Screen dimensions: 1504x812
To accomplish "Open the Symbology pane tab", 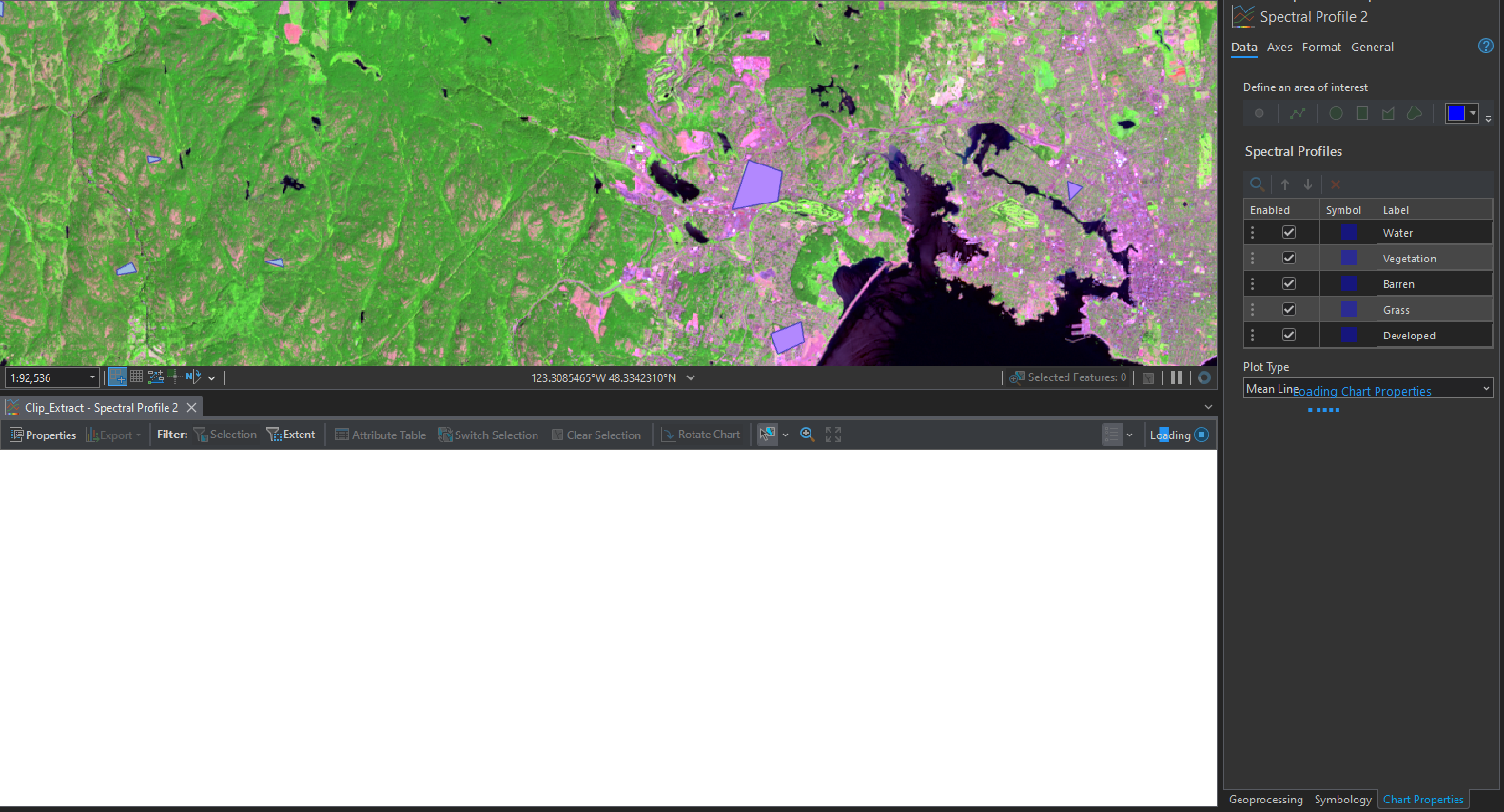I will [x=1342, y=800].
